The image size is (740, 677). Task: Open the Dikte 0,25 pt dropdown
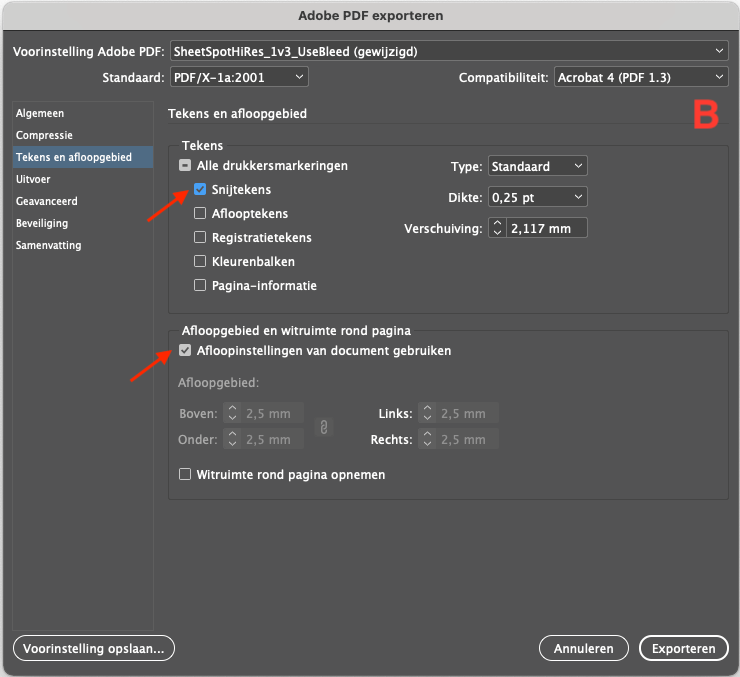537,197
